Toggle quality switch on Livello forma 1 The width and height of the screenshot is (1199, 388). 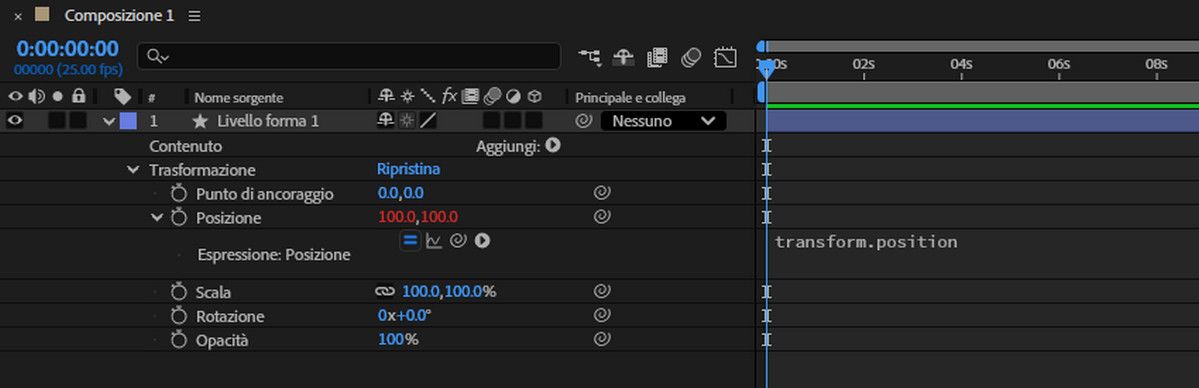pyautogui.click(x=428, y=121)
